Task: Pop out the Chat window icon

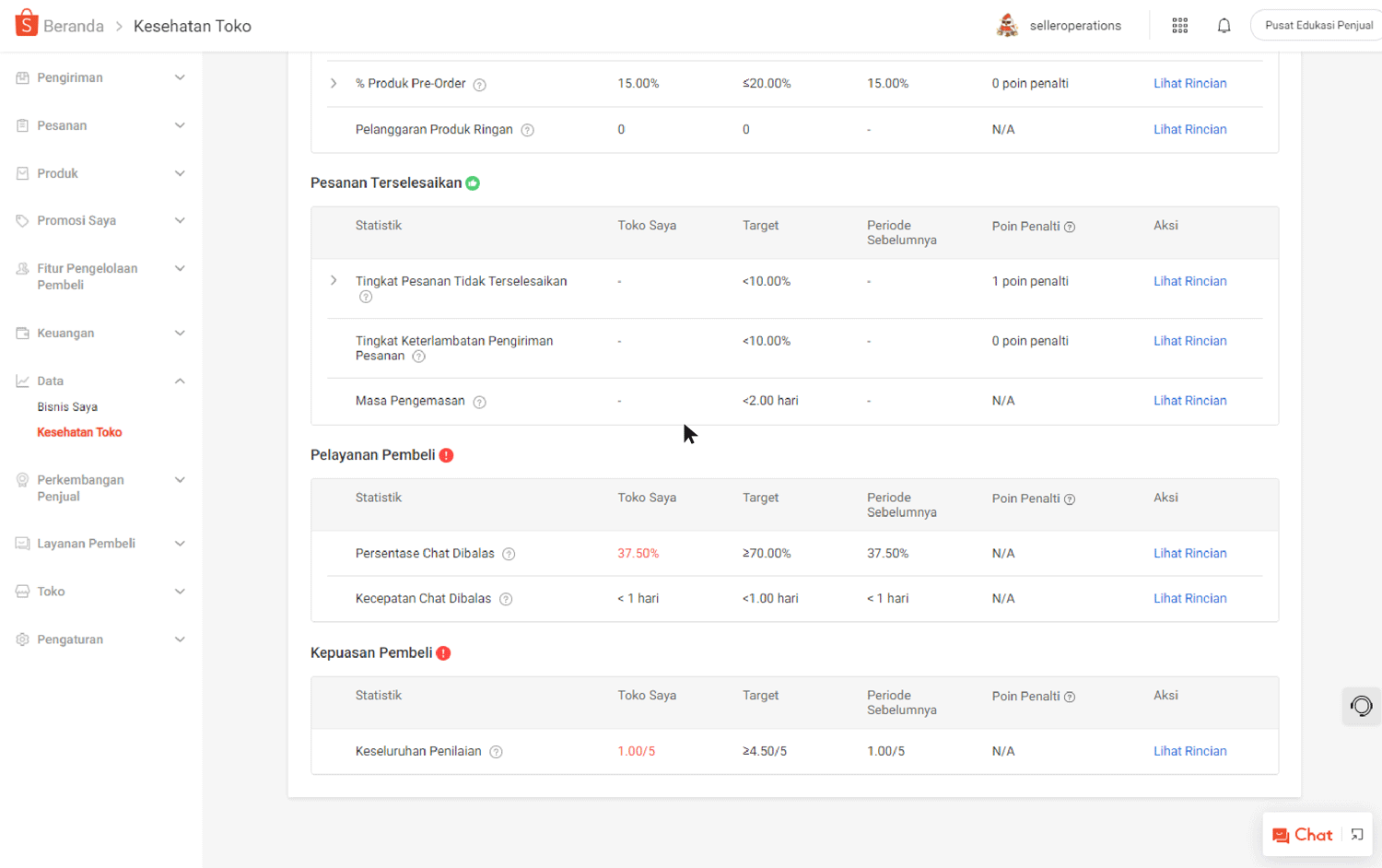Action: [1356, 835]
